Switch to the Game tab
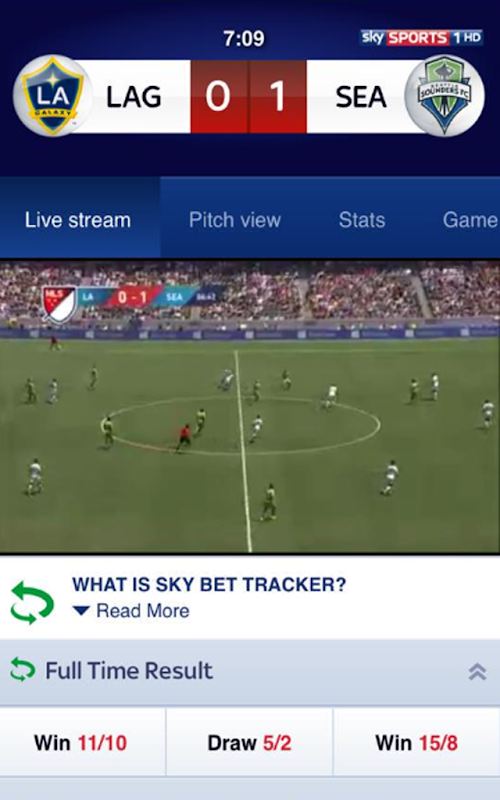The height and width of the screenshot is (800, 500). 470,220
